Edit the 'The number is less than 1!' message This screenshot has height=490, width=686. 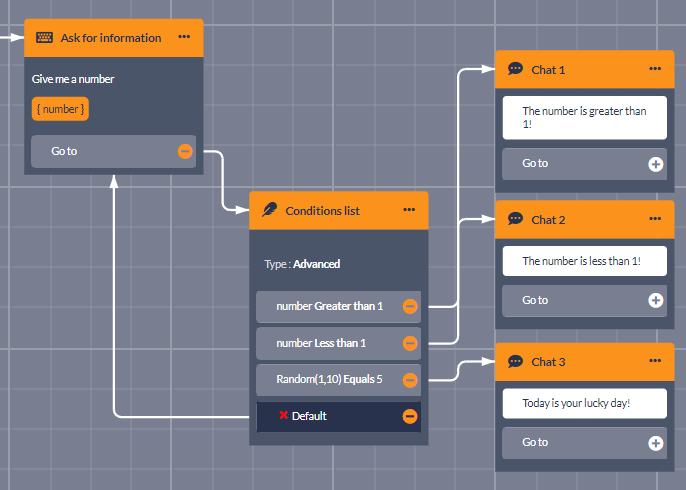click(584, 261)
